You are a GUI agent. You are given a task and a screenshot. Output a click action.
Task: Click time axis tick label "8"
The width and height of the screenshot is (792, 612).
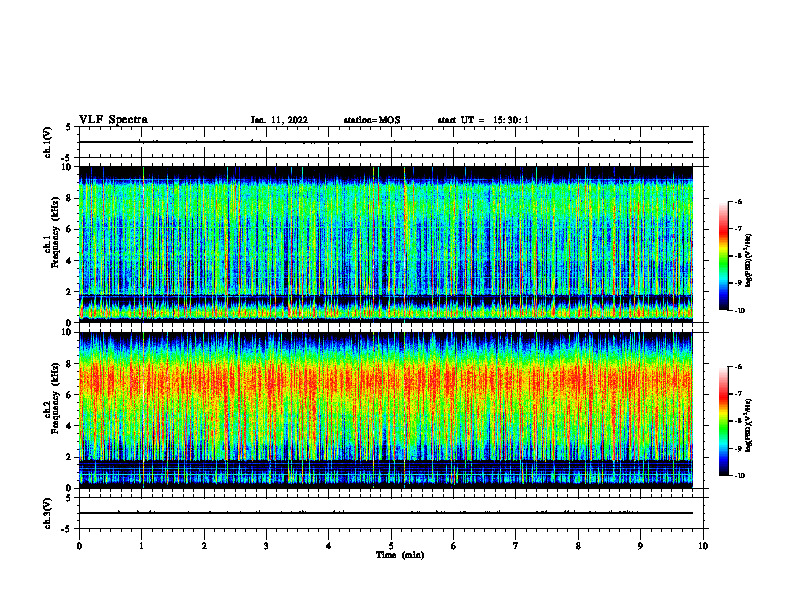tap(578, 546)
